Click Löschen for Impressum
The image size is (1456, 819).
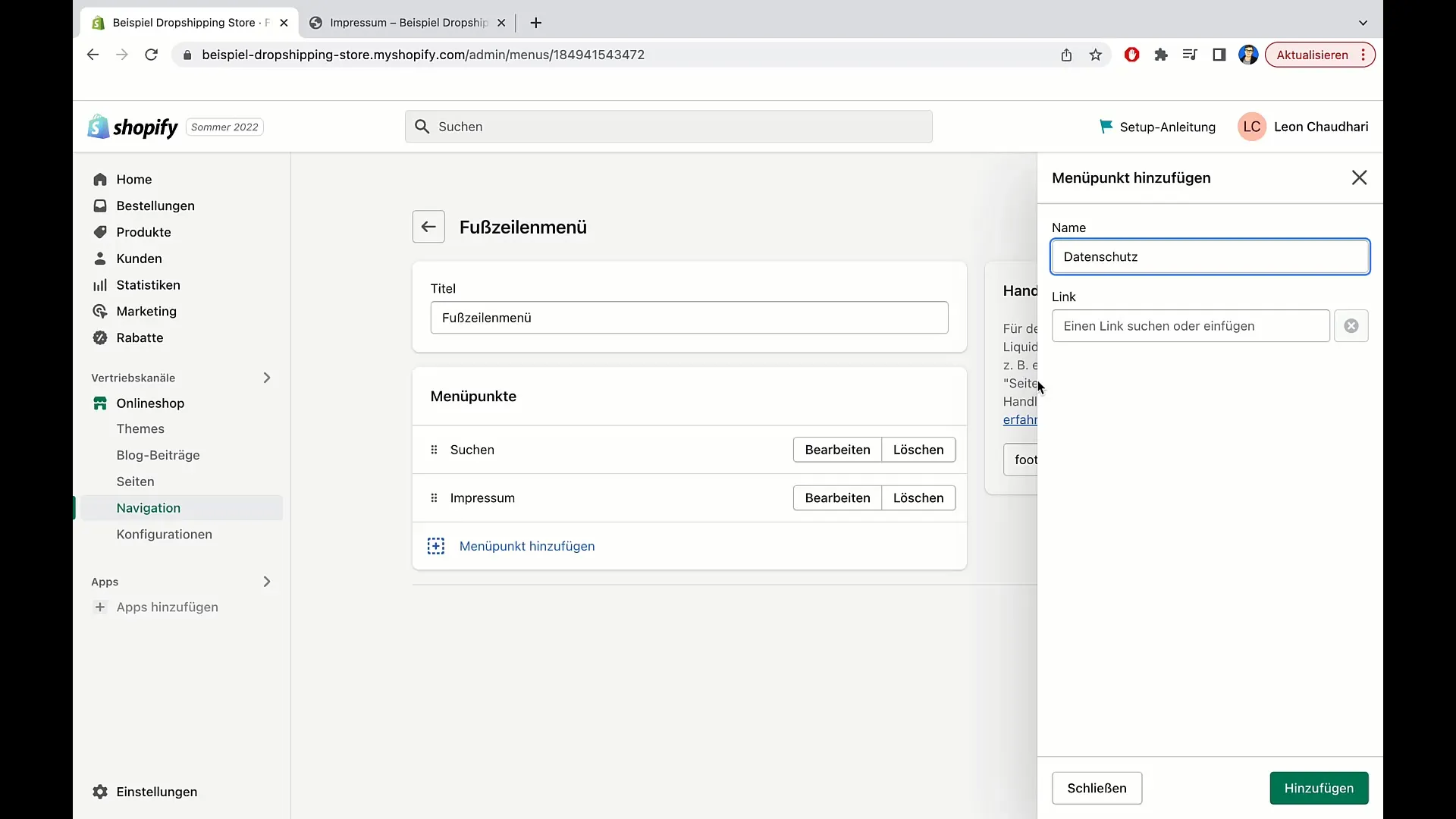[x=918, y=498]
